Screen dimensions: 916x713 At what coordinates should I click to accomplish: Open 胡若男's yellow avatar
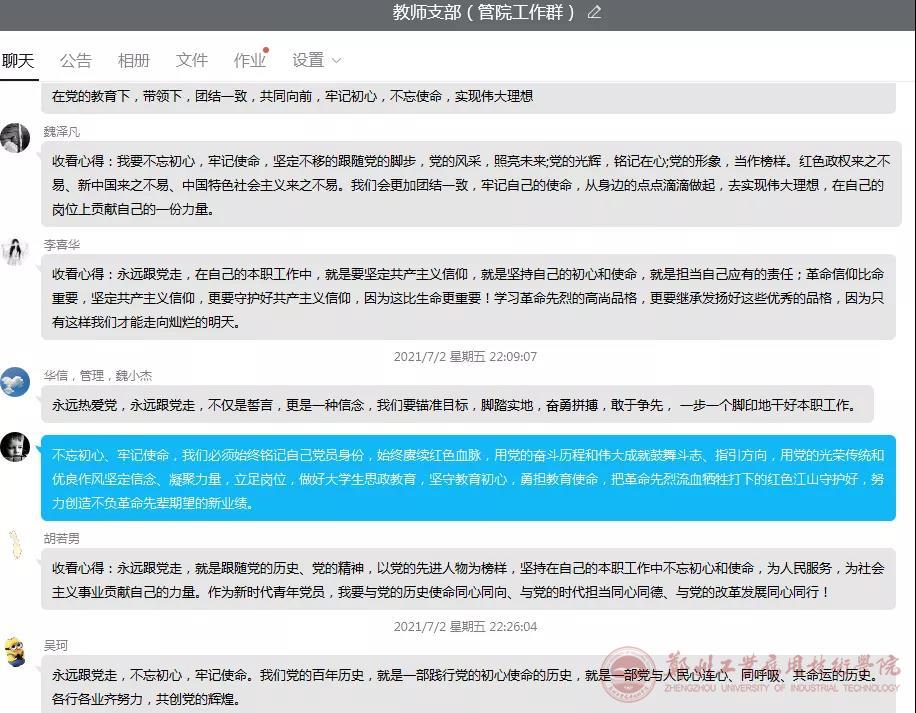pyautogui.click(x=15, y=545)
